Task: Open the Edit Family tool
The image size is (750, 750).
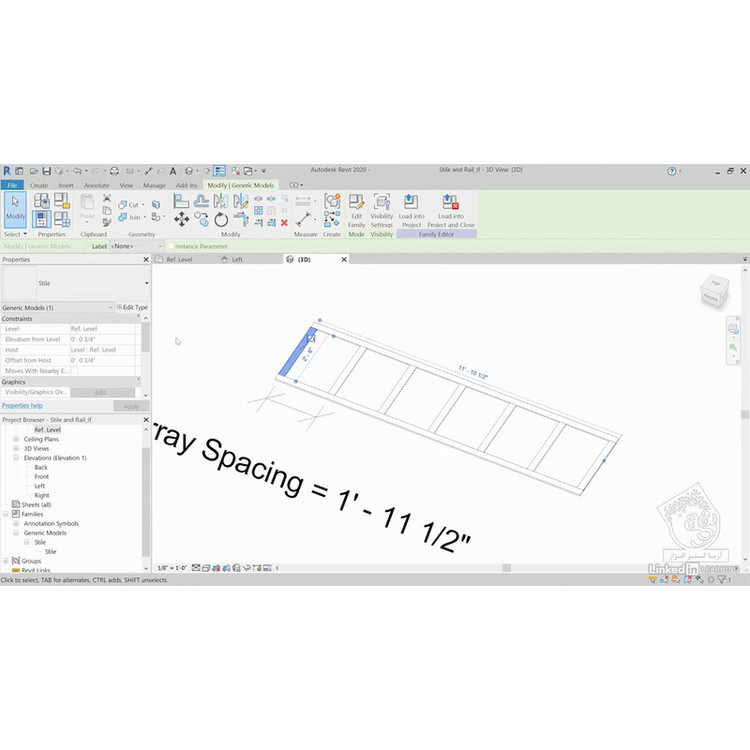Action: click(357, 207)
